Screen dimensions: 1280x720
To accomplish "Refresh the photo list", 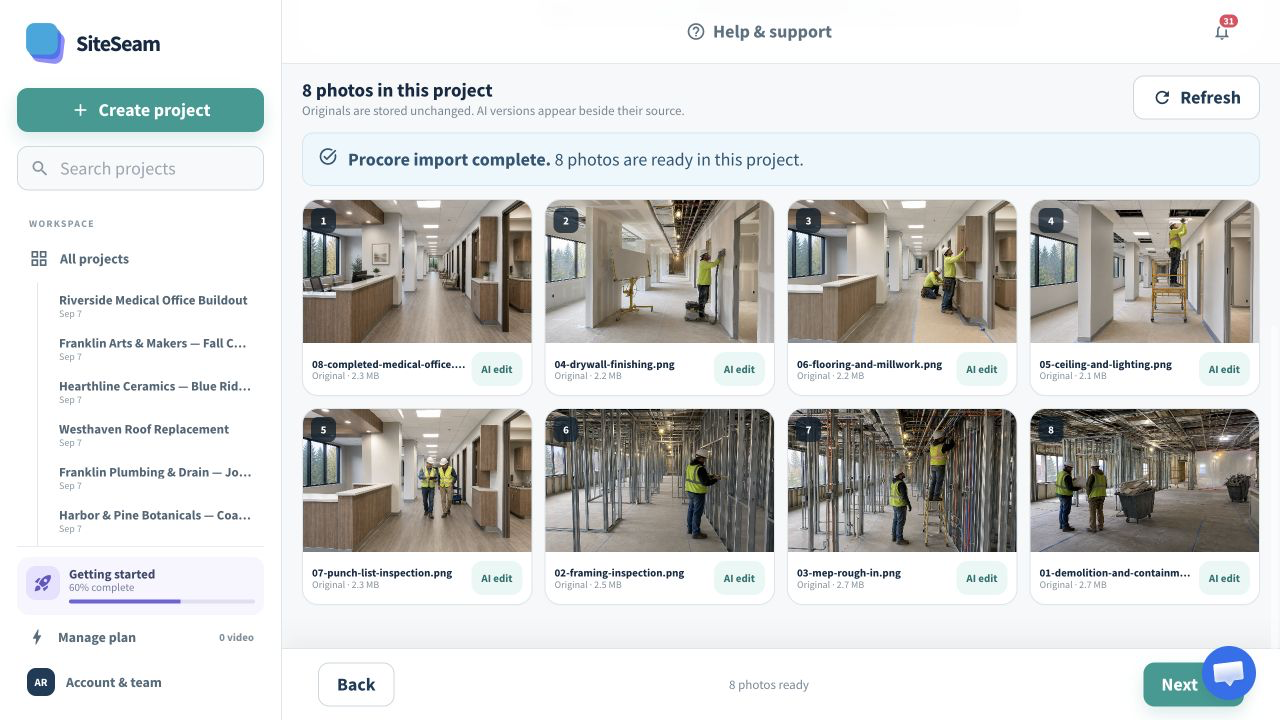I will [1196, 97].
